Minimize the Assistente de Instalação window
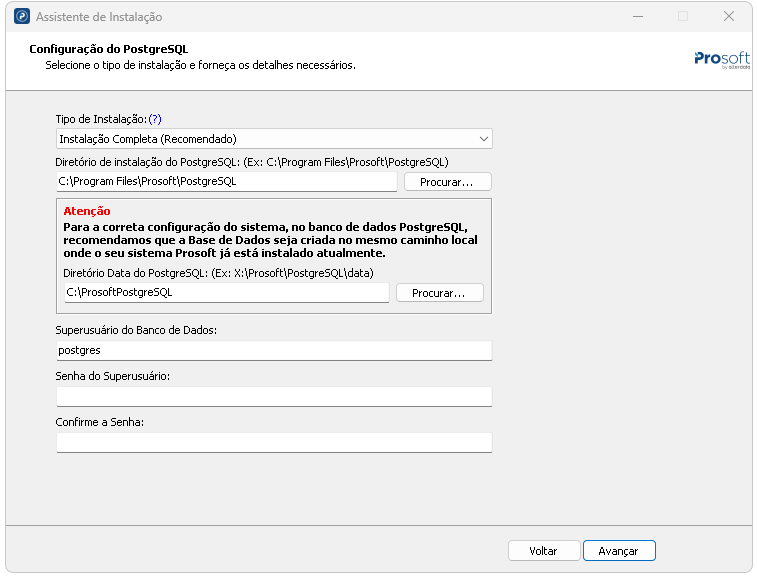 tap(637, 17)
